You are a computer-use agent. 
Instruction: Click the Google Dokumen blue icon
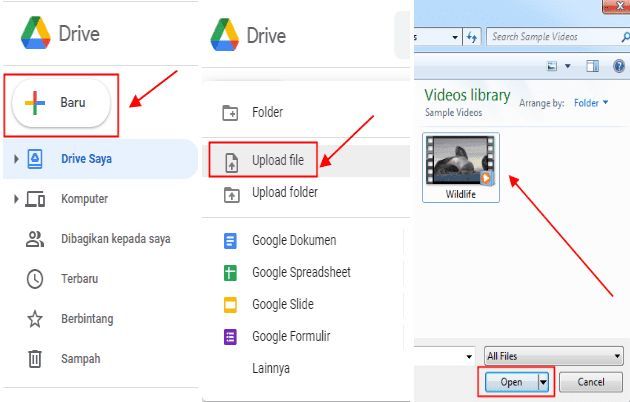(230, 241)
